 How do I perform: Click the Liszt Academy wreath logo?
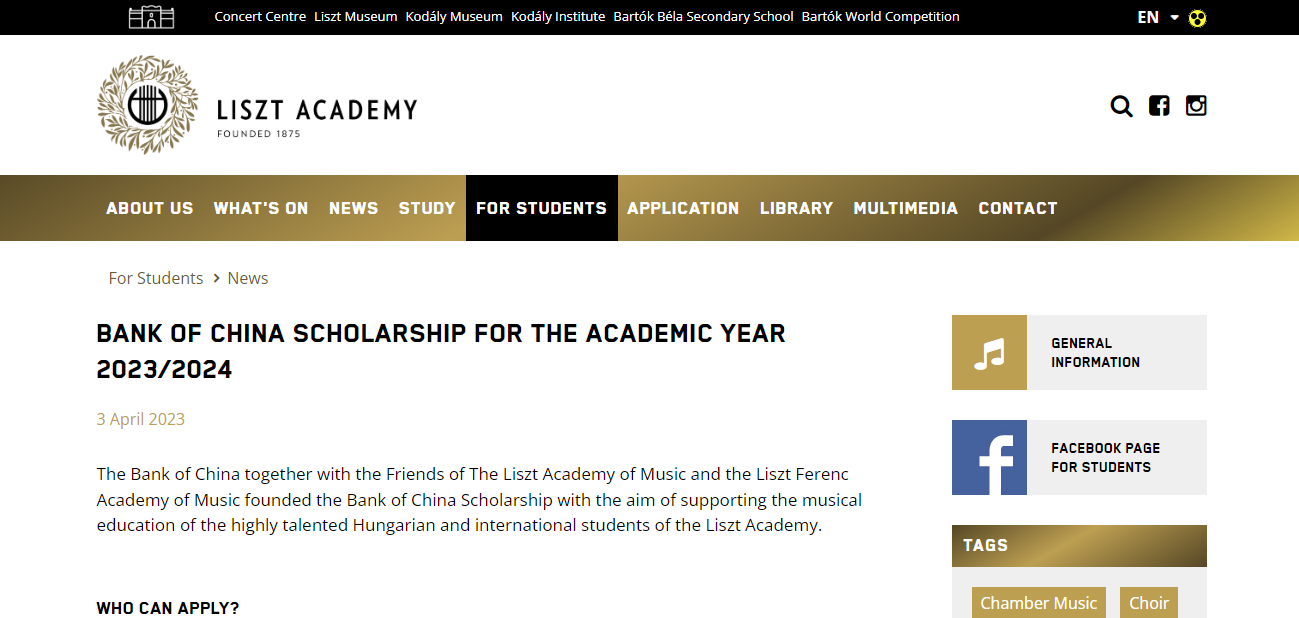point(147,105)
